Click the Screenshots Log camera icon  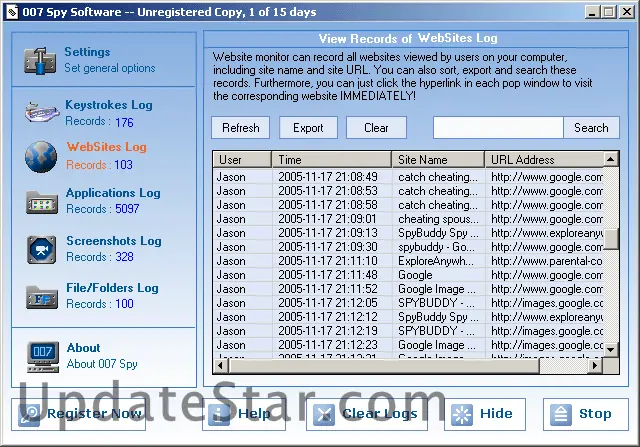pyautogui.click(x=42, y=249)
